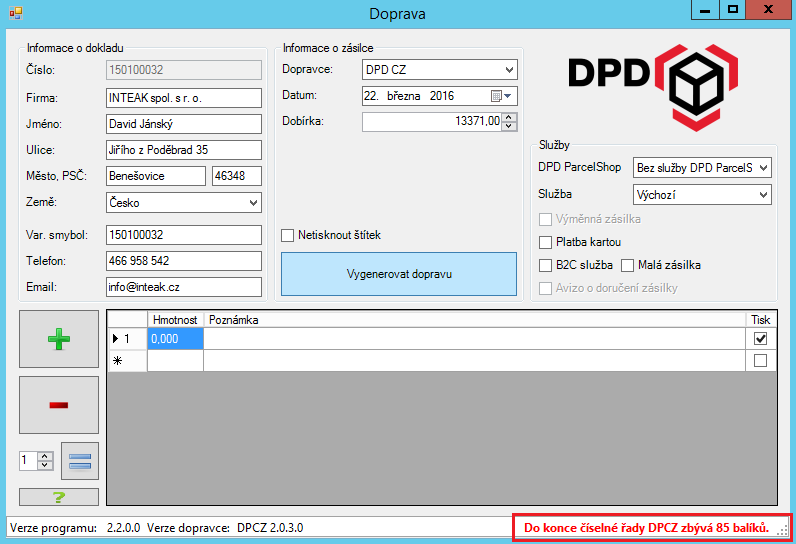Click the Email field with info@inteak.cz
796x544 pixels.
tap(184, 287)
